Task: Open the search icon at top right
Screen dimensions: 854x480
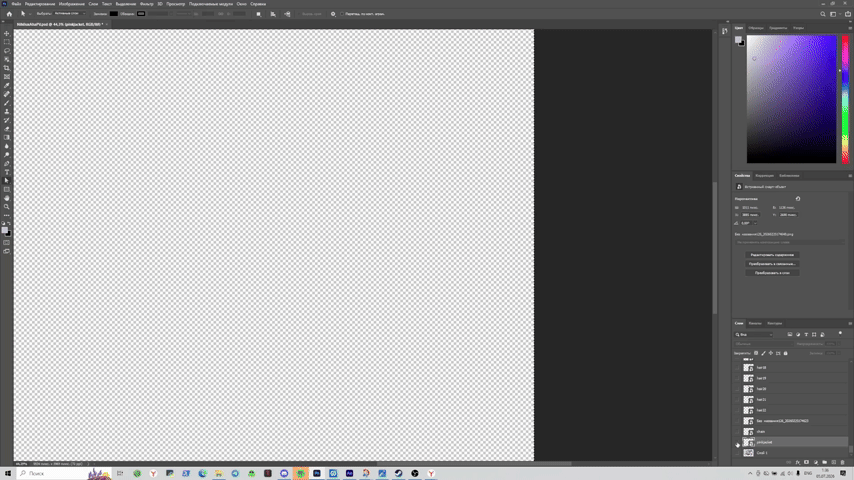Action: pos(823,14)
